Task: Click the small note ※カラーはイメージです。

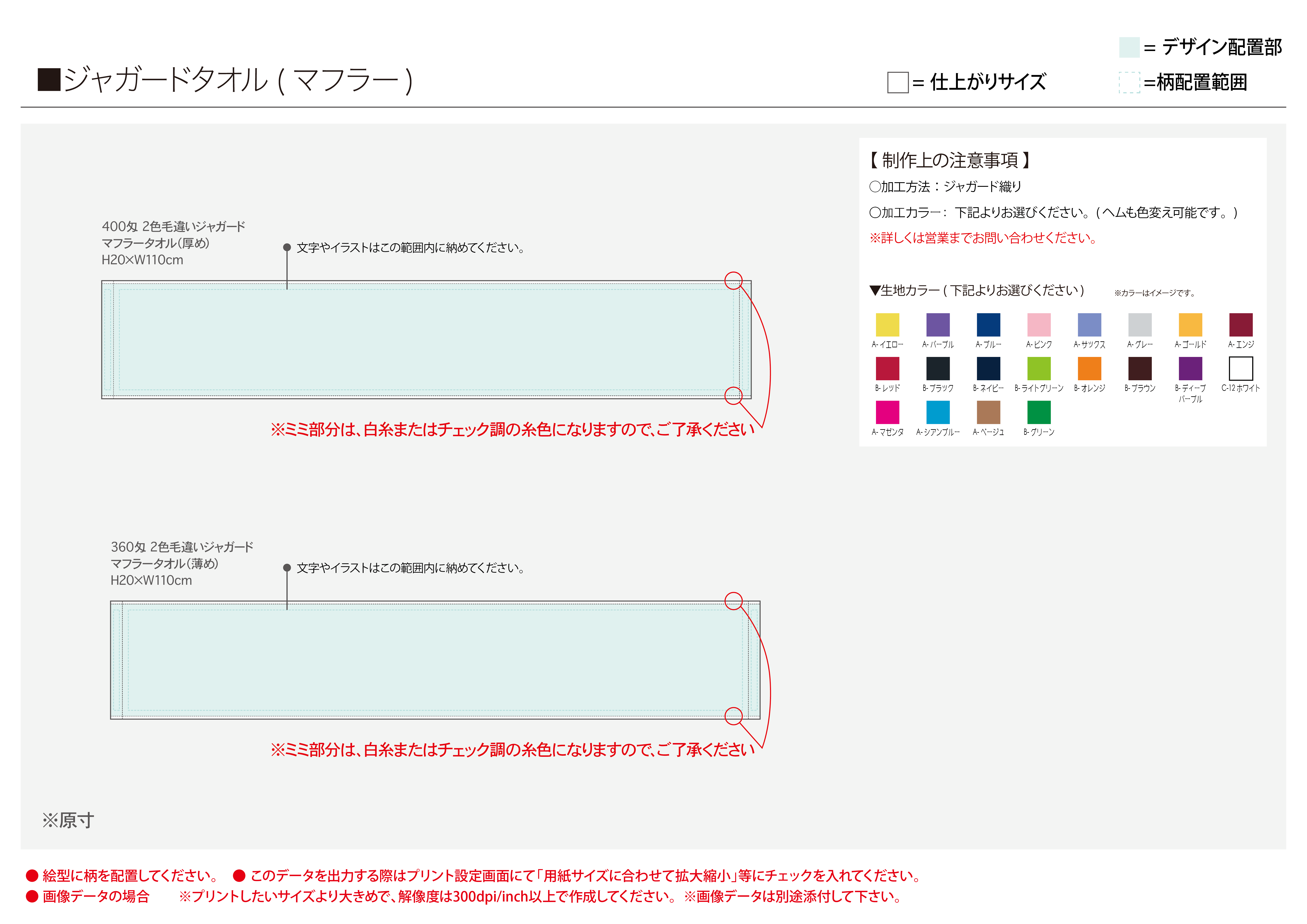Action: click(x=1155, y=293)
